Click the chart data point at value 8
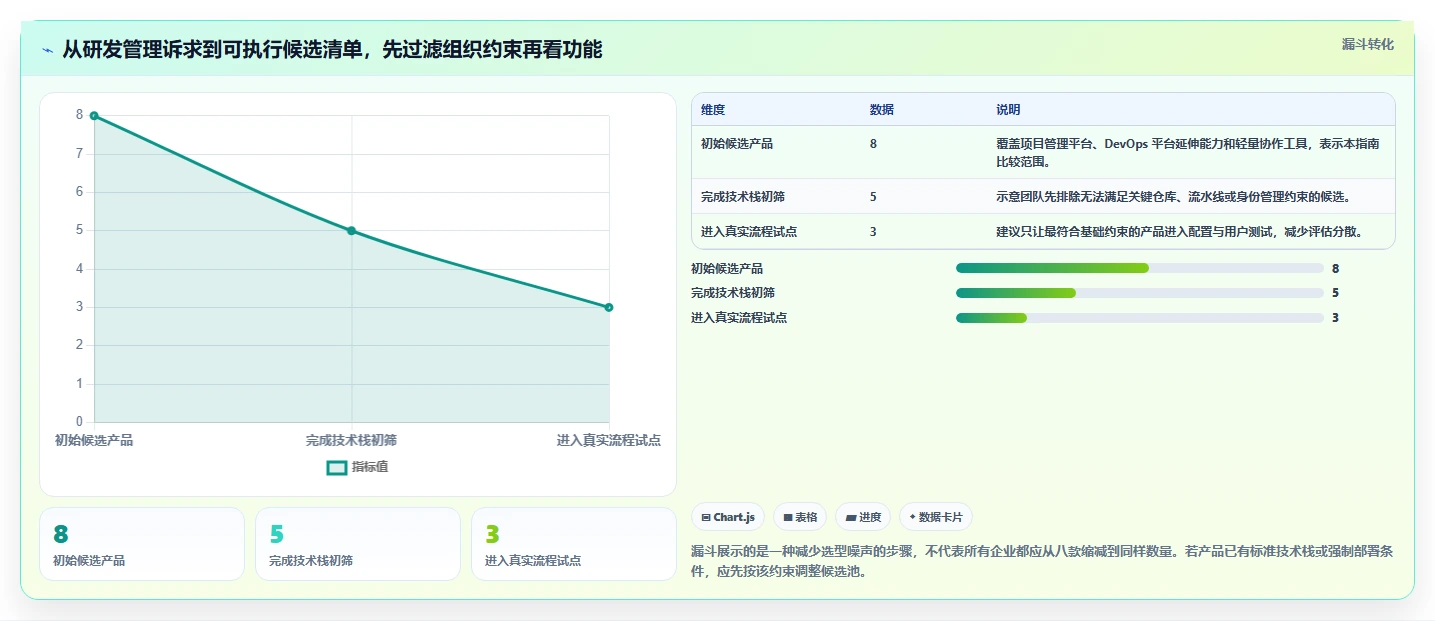 94,116
